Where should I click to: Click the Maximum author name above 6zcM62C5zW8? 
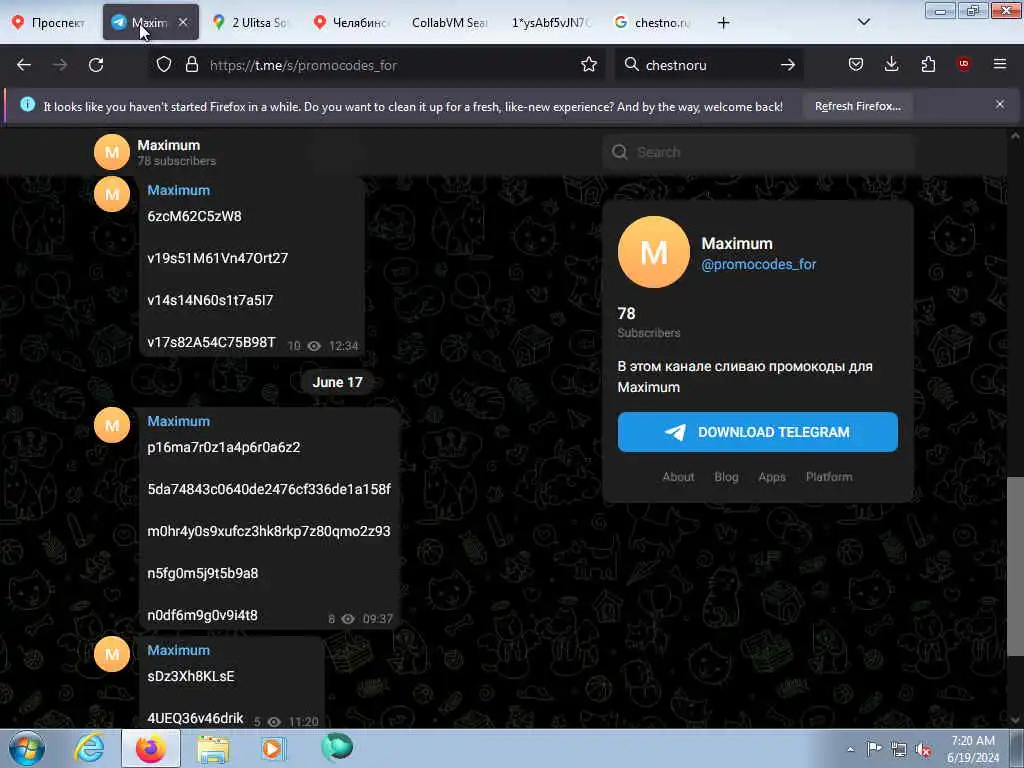(178, 190)
